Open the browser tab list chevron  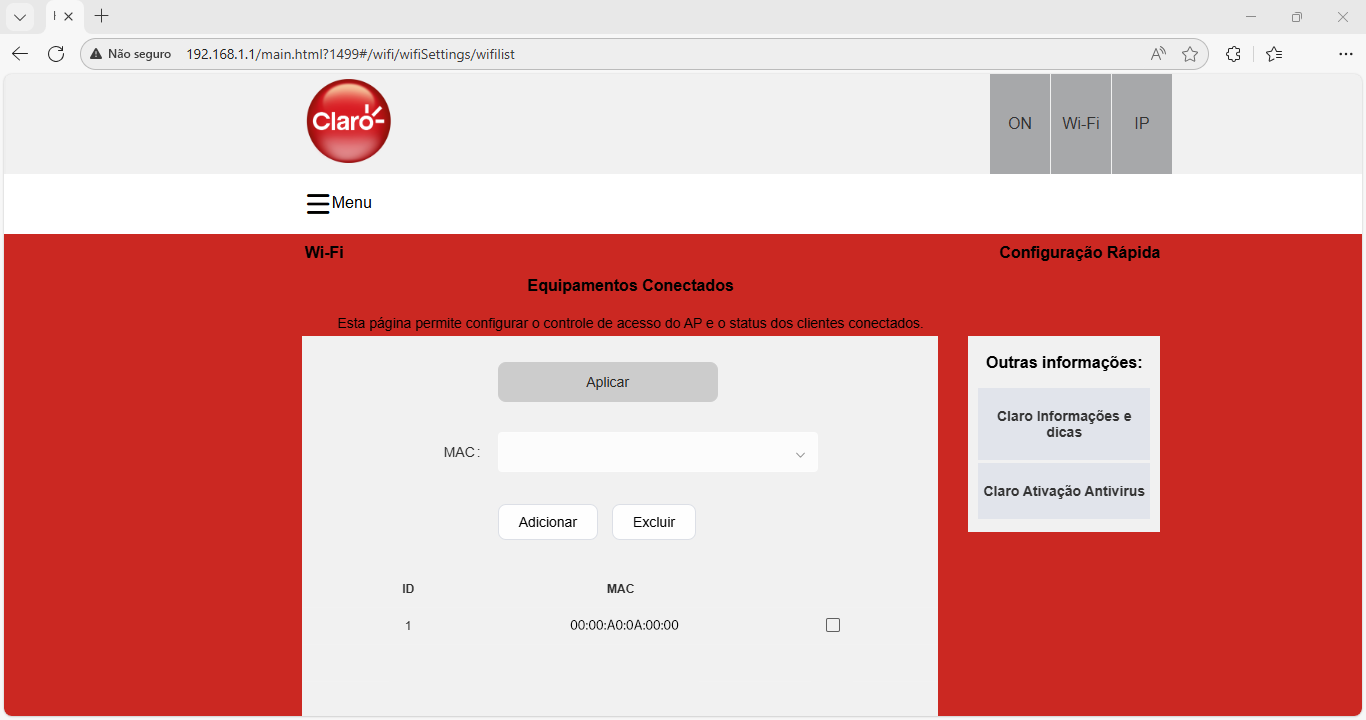pyautogui.click(x=19, y=16)
